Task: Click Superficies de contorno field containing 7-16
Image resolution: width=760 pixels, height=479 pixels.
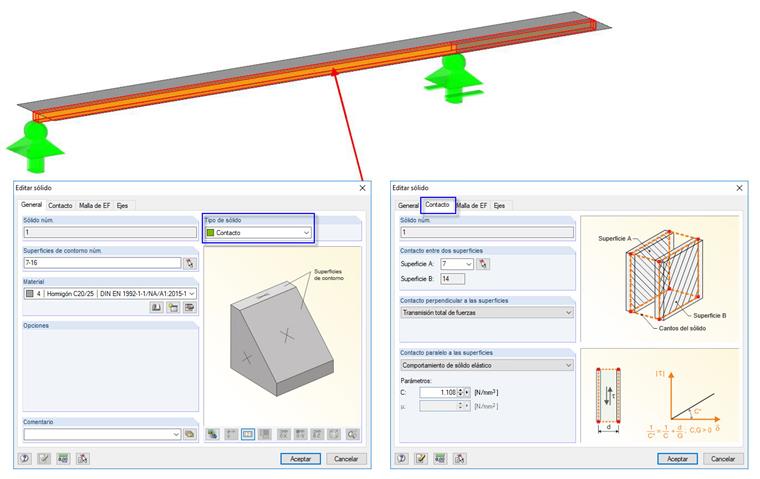Action: pyautogui.click(x=102, y=263)
